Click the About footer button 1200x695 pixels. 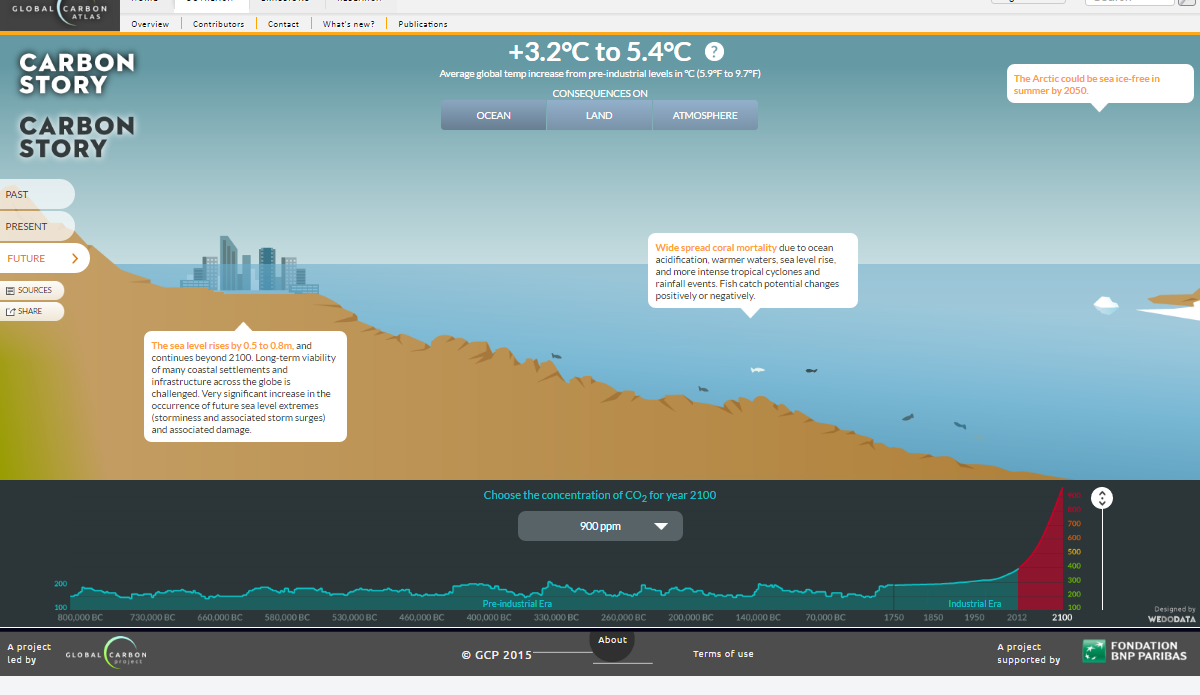(612, 639)
